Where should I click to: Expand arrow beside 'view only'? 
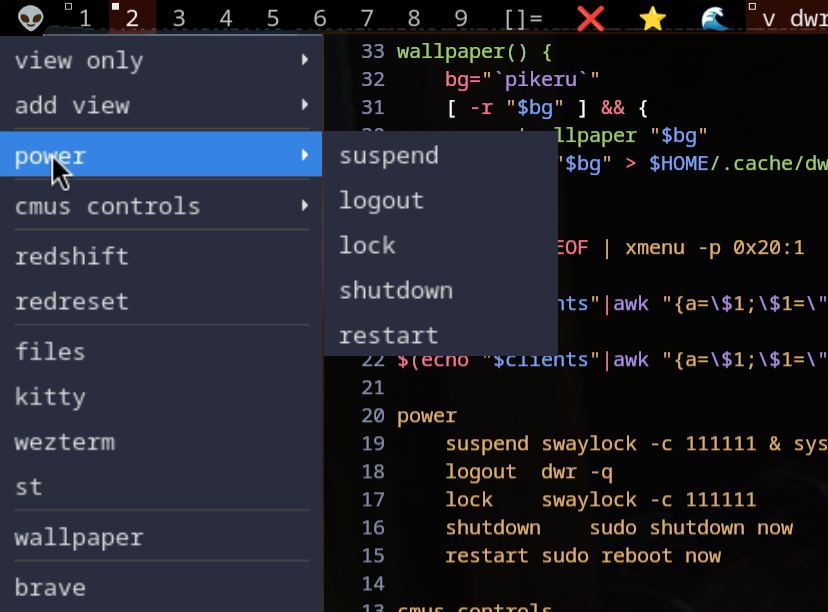coord(305,60)
